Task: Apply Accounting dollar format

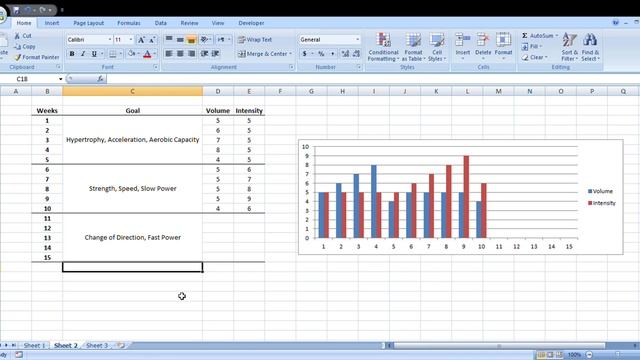Action: (x=304, y=53)
